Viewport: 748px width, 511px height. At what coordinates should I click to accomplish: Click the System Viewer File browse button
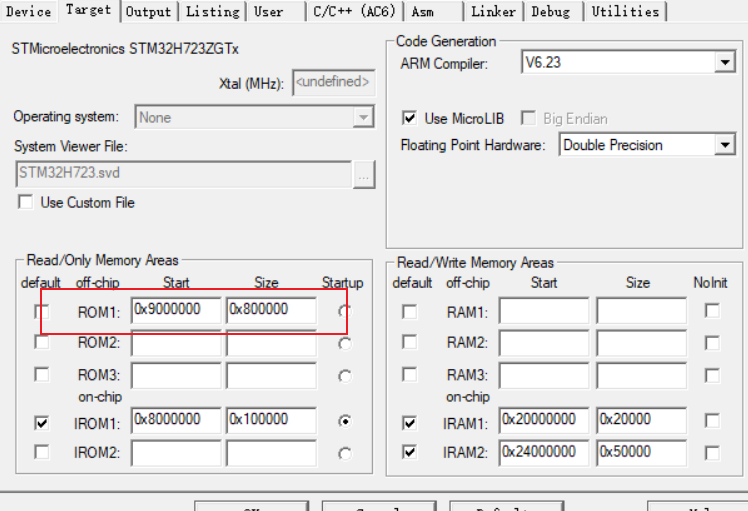coord(364,175)
